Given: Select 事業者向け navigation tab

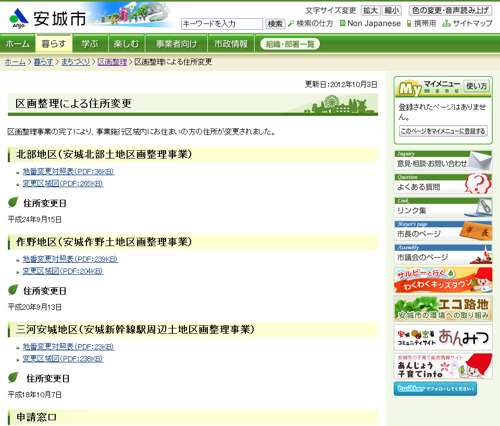Looking at the screenshot, I should [176, 44].
